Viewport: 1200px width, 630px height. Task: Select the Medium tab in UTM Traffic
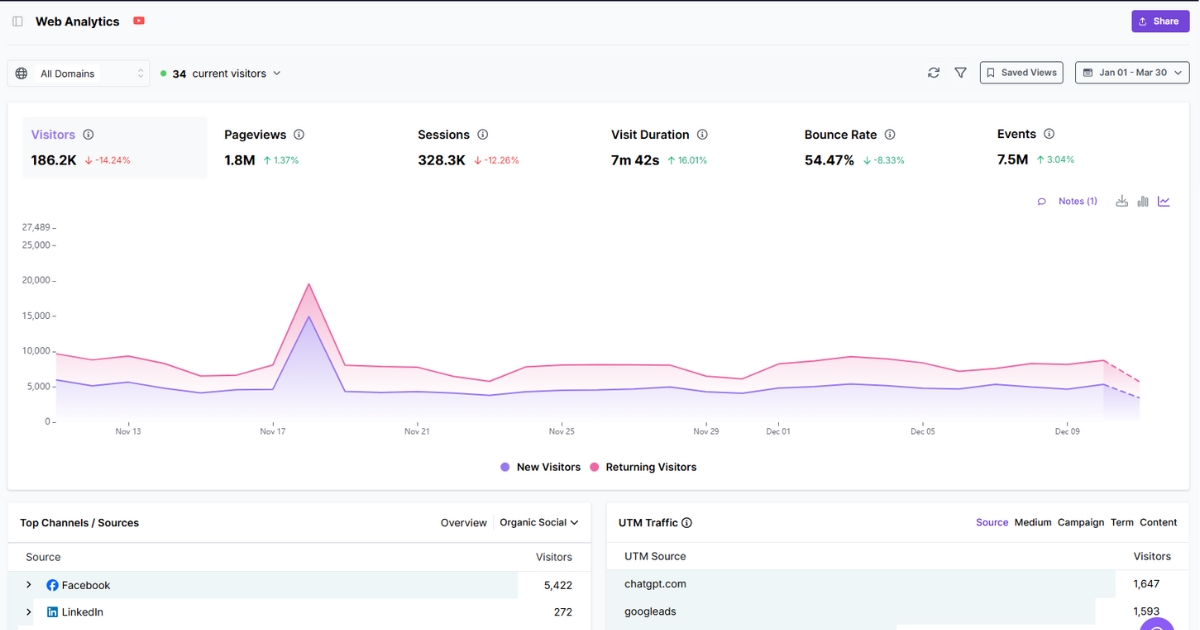1033,521
